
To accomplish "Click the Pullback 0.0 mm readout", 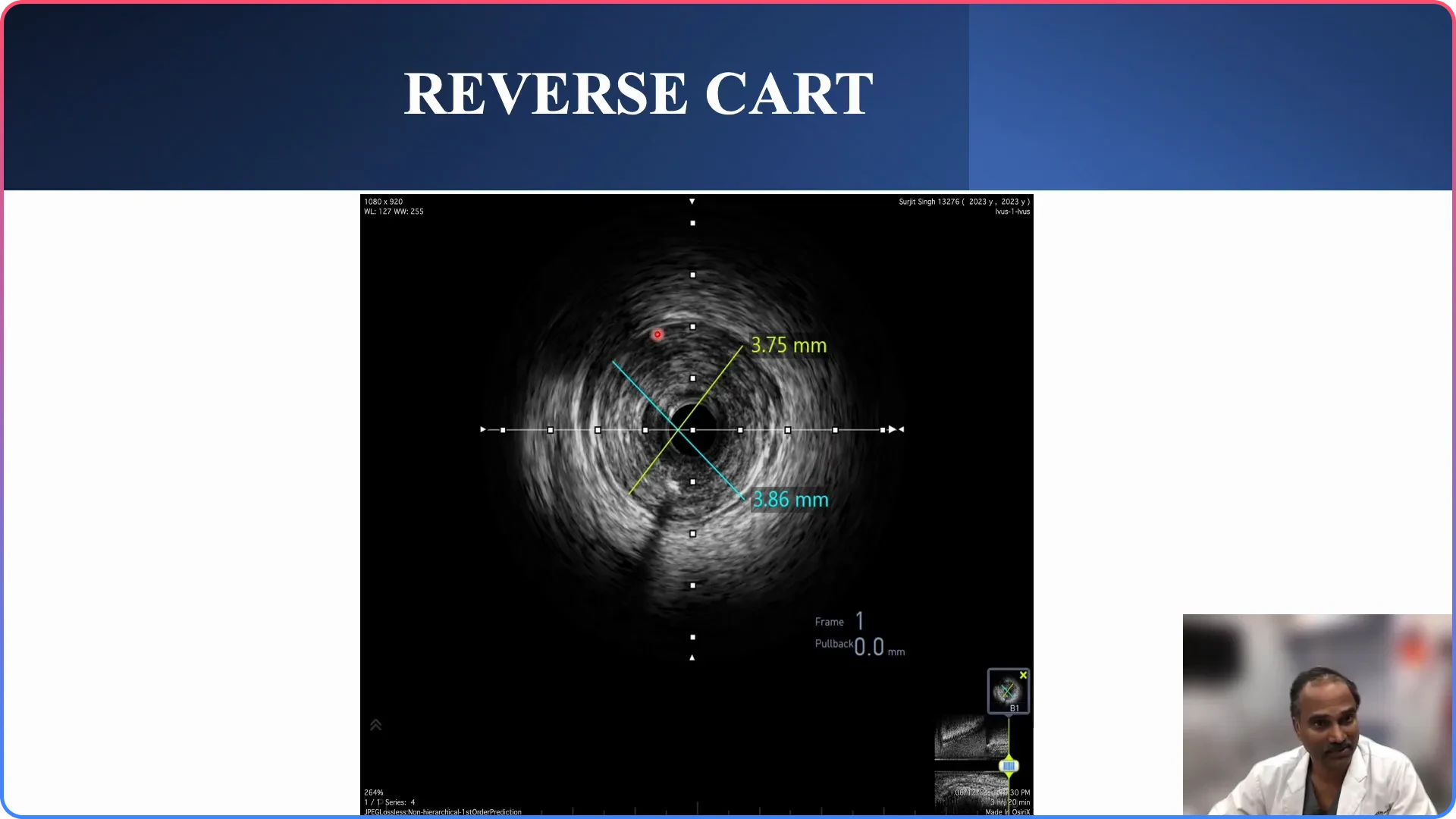I will point(860,646).
